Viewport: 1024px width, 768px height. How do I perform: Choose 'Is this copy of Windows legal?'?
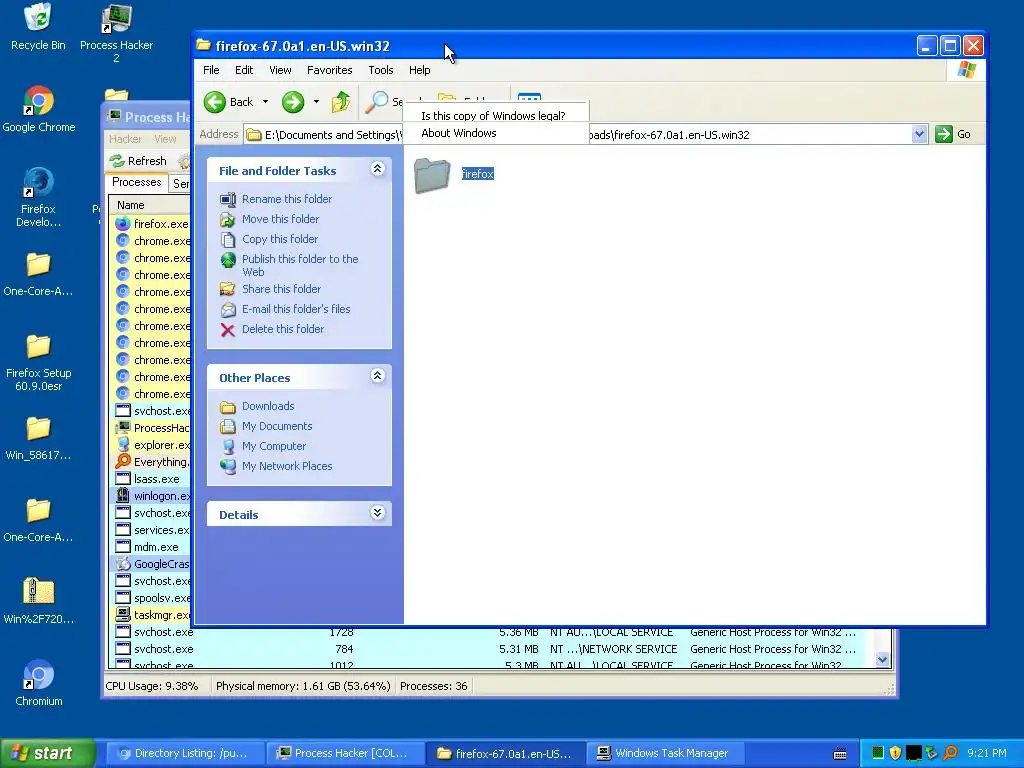tap(493, 116)
